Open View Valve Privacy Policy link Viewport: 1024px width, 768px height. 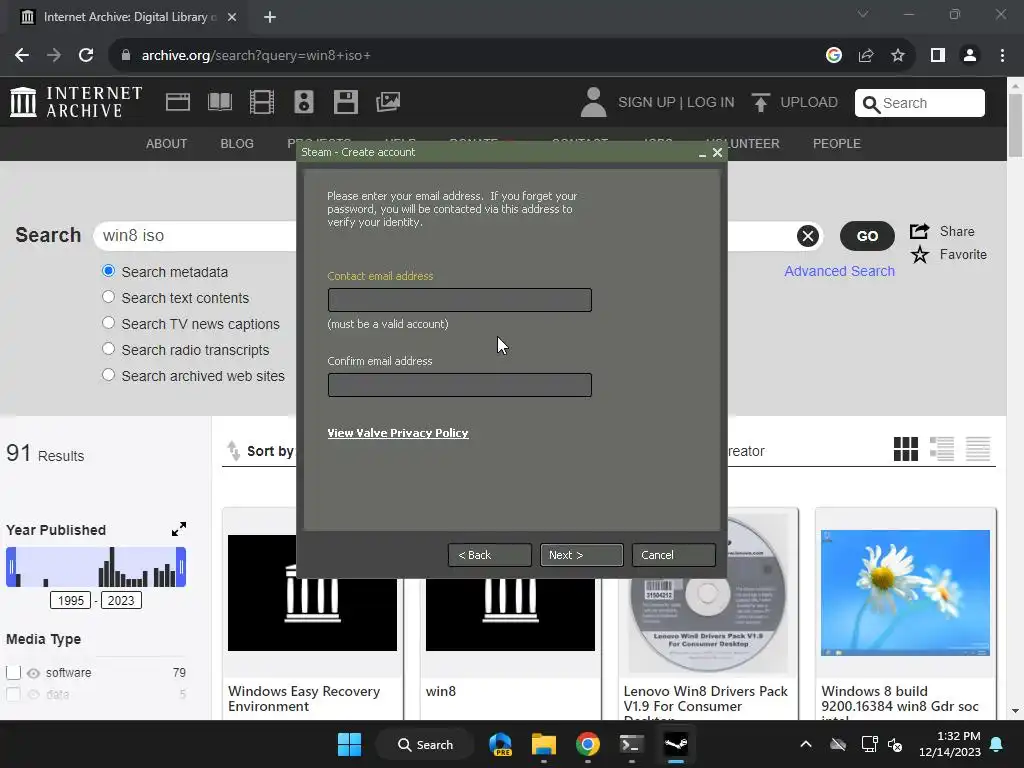398,433
